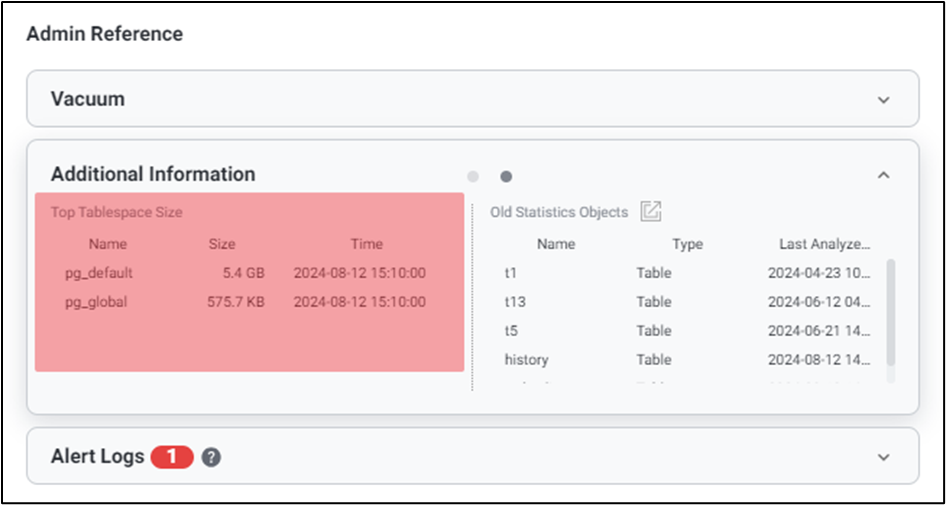Expand the Alert Logs section chevron
The width and height of the screenshot is (946, 505).
coord(883,457)
